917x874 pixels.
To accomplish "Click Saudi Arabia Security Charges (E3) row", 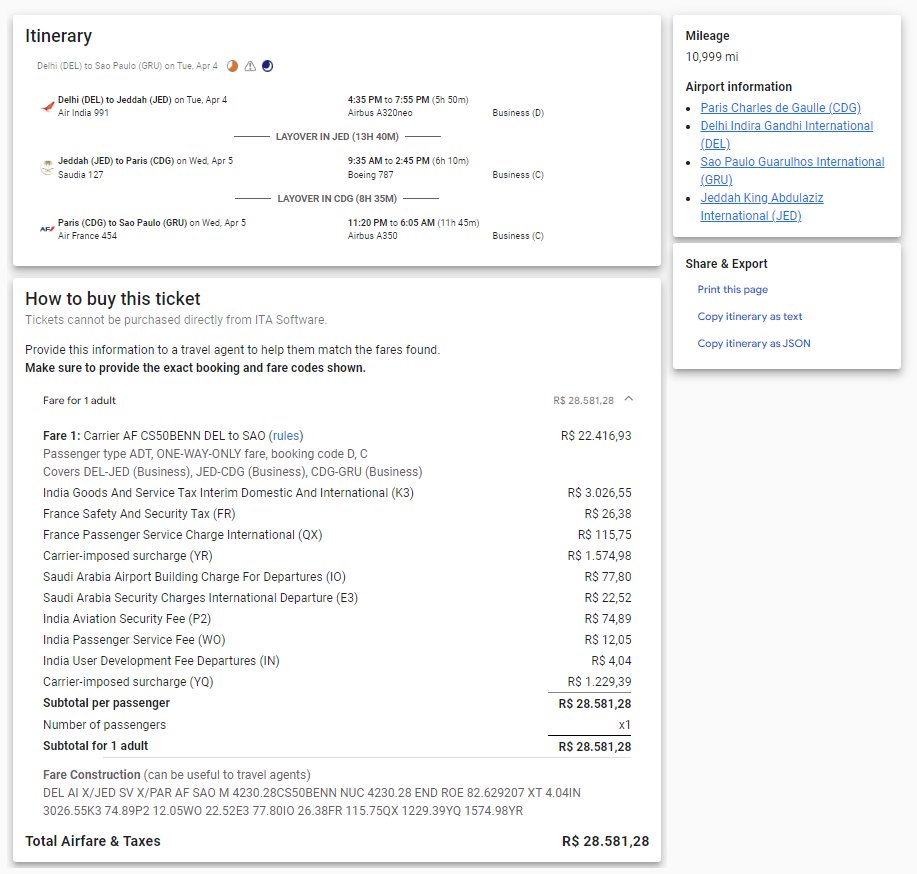I will tap(337, 598).
